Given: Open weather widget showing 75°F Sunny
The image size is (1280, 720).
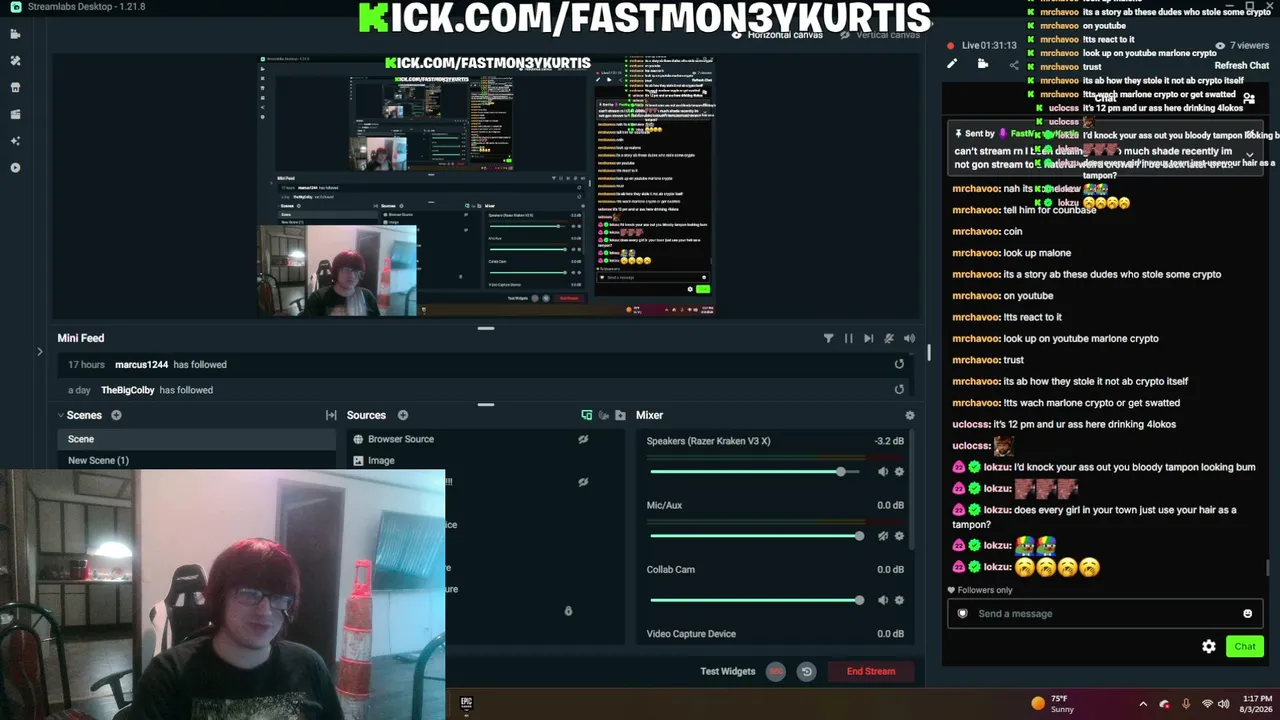Looking at the screenshot, I should 1052,703.
